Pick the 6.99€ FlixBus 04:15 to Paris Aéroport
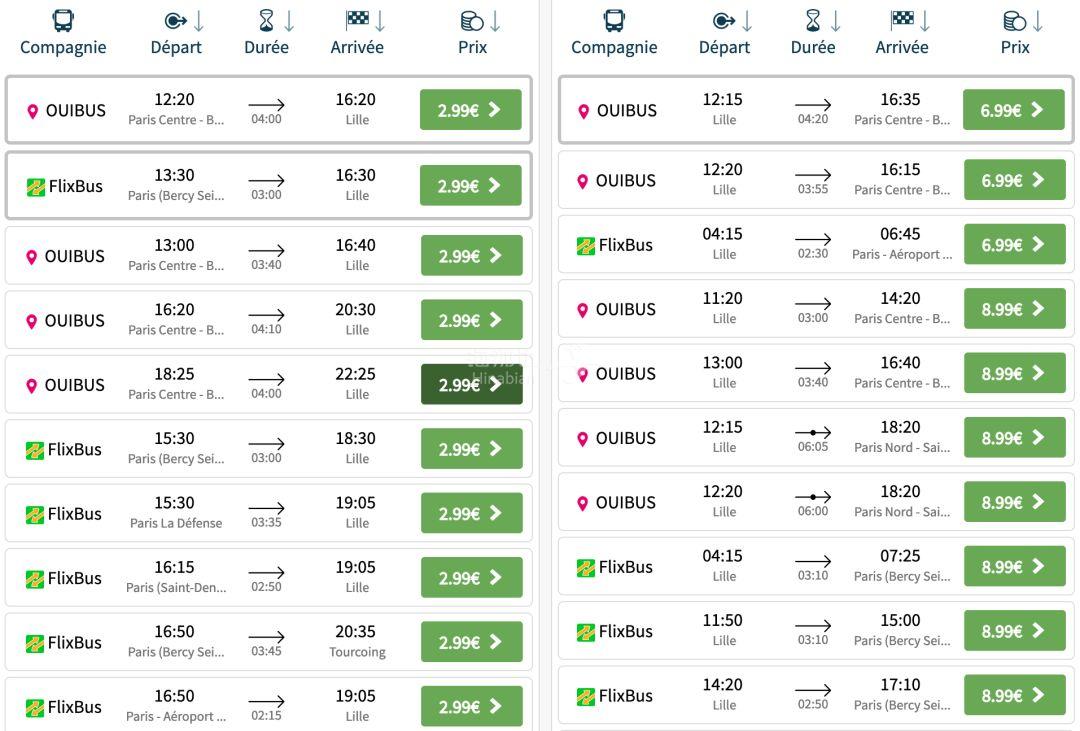Viewport: 1080px width, 731px height. tap(1015, 245)
